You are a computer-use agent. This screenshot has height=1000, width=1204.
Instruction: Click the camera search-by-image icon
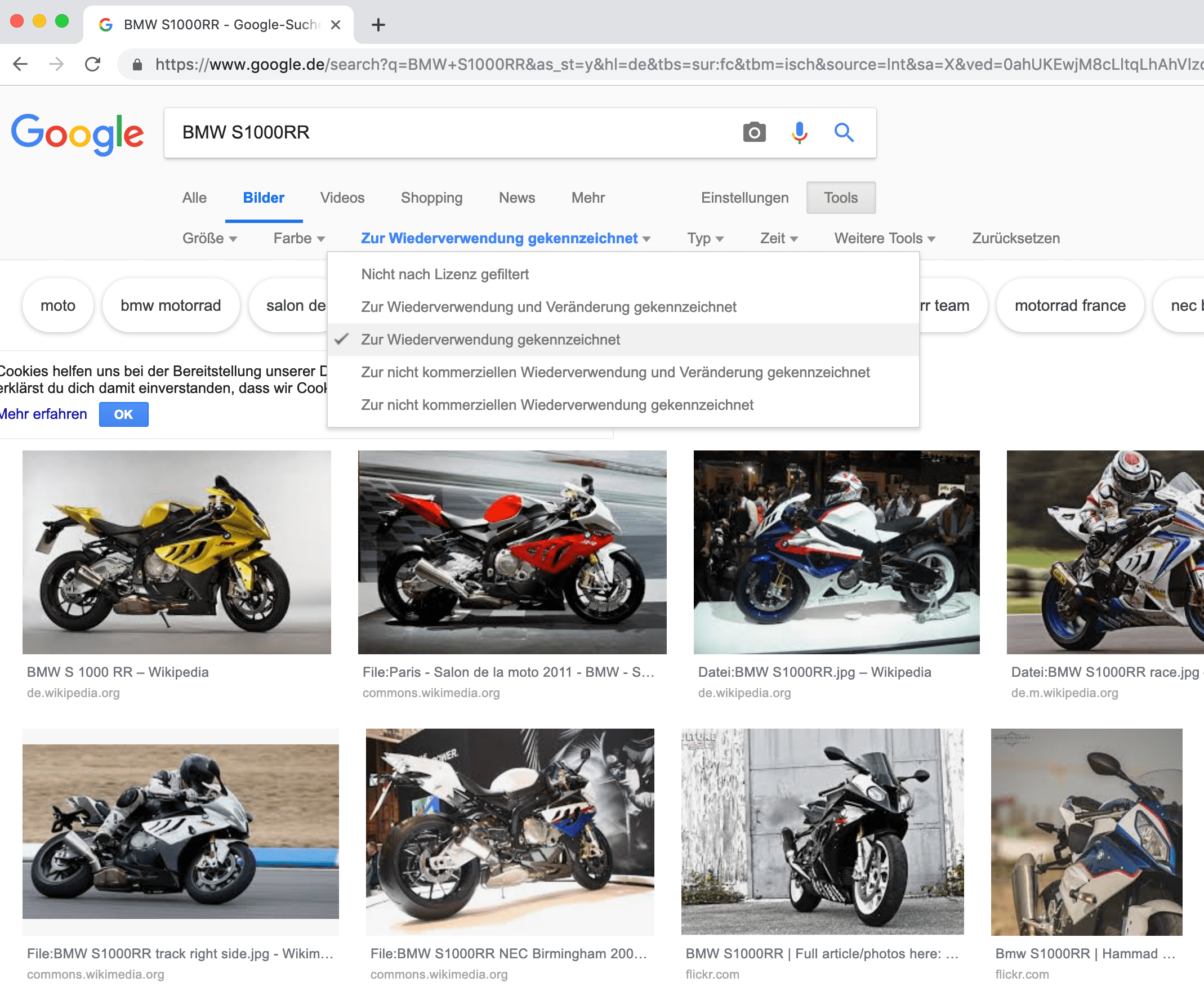[x=754, y=132]
